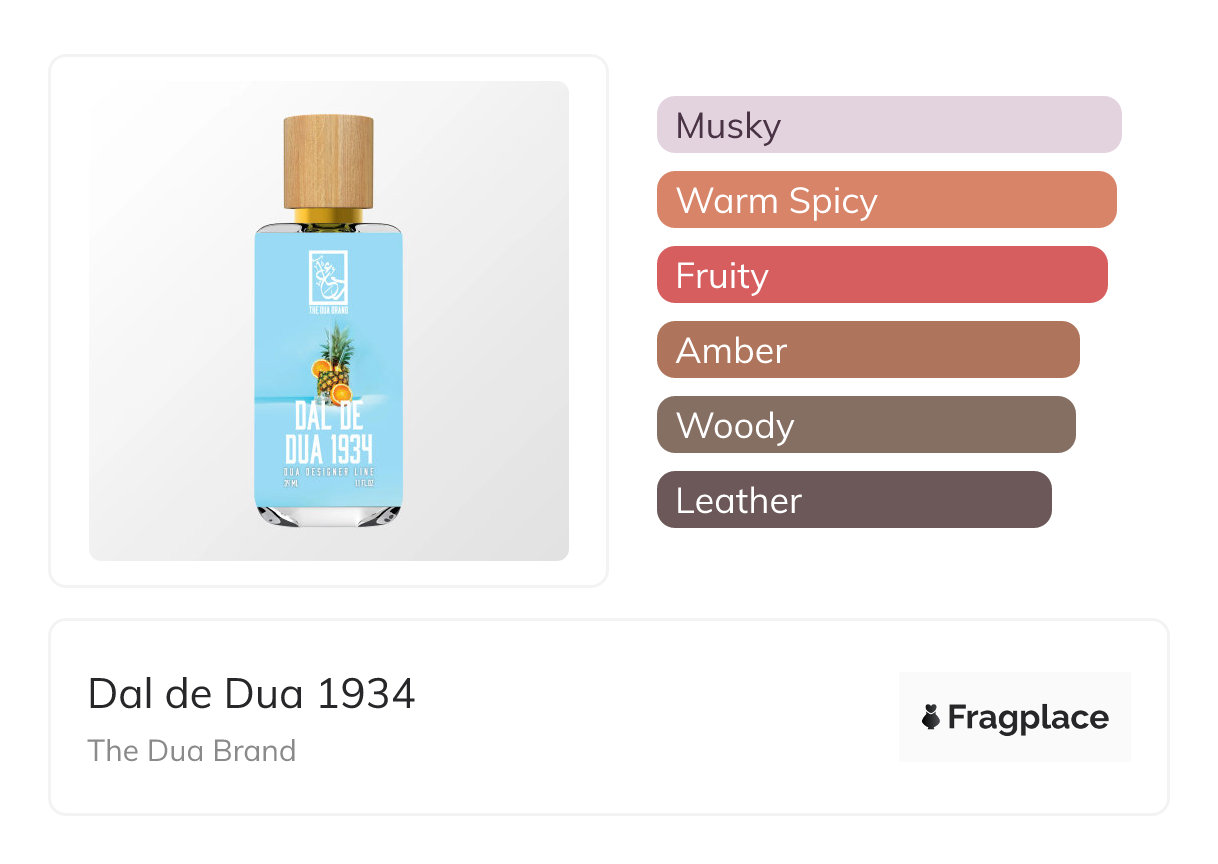Click the Woody accord bar
The width and height of the screenshot is (1218, 864).
tap(865, 425)
